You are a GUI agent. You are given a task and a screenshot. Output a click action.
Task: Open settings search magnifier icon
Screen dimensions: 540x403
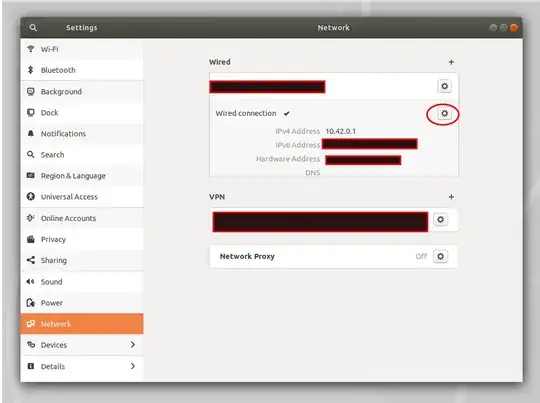pos(33,28)
